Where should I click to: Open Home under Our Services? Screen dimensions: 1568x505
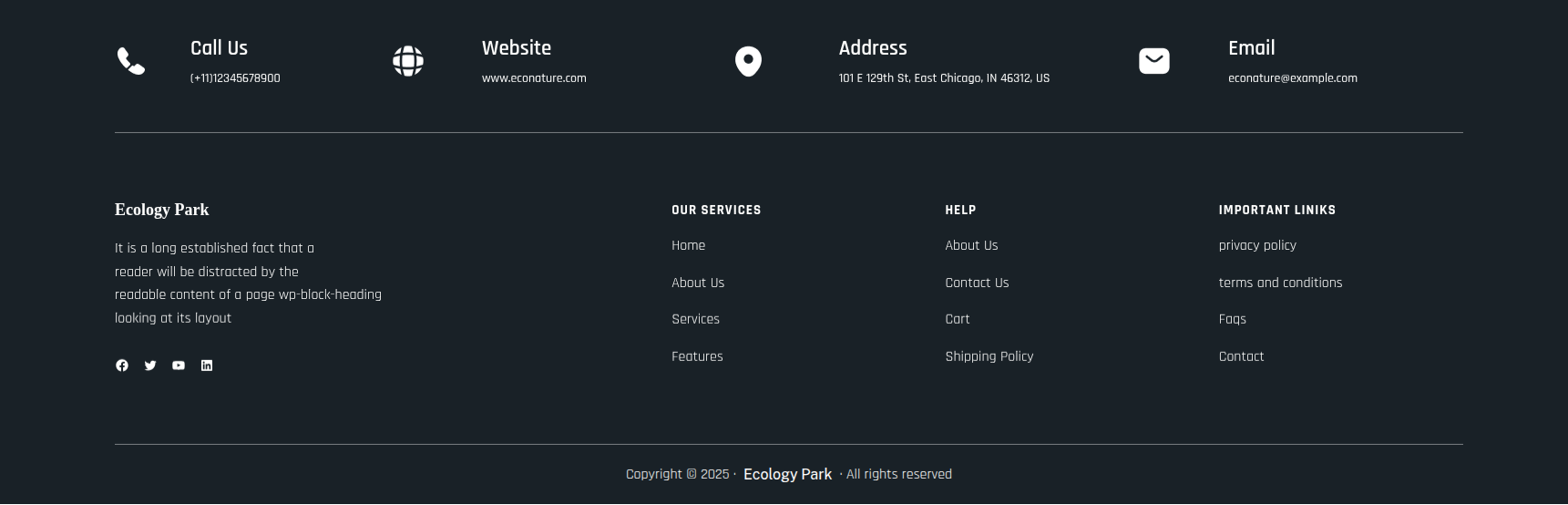[688, 245]
